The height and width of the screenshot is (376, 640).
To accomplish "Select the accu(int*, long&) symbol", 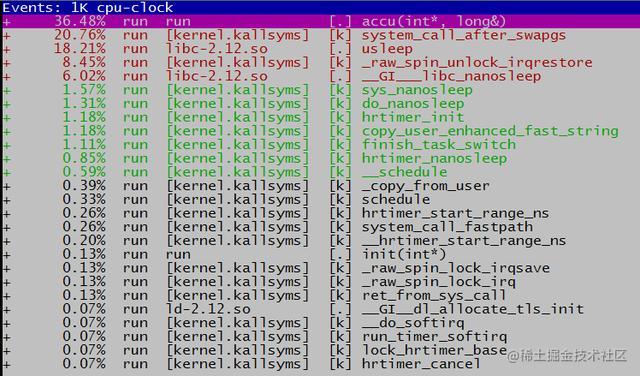I will pos(434,21).
